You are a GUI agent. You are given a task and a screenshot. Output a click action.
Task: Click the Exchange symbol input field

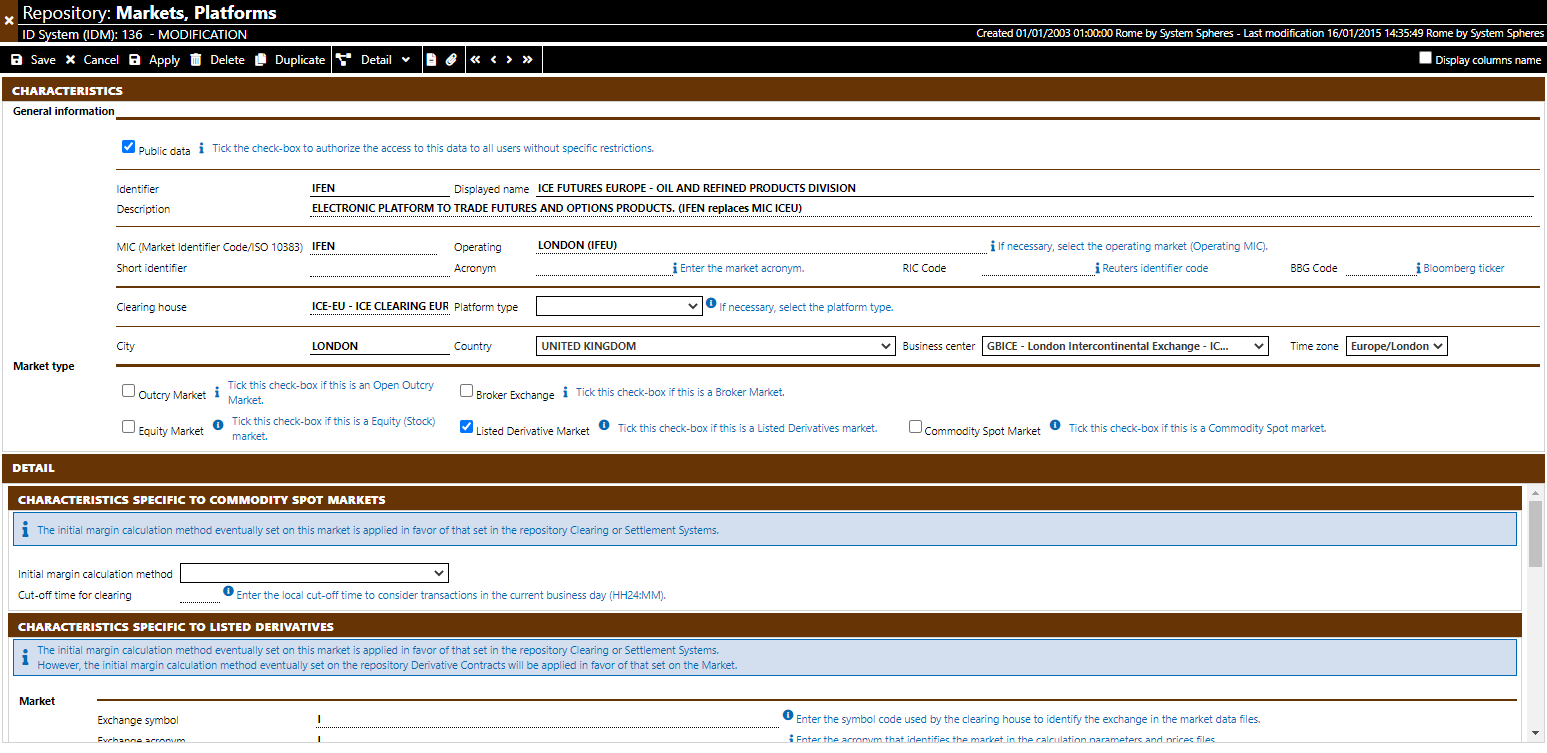coord(548,719)
